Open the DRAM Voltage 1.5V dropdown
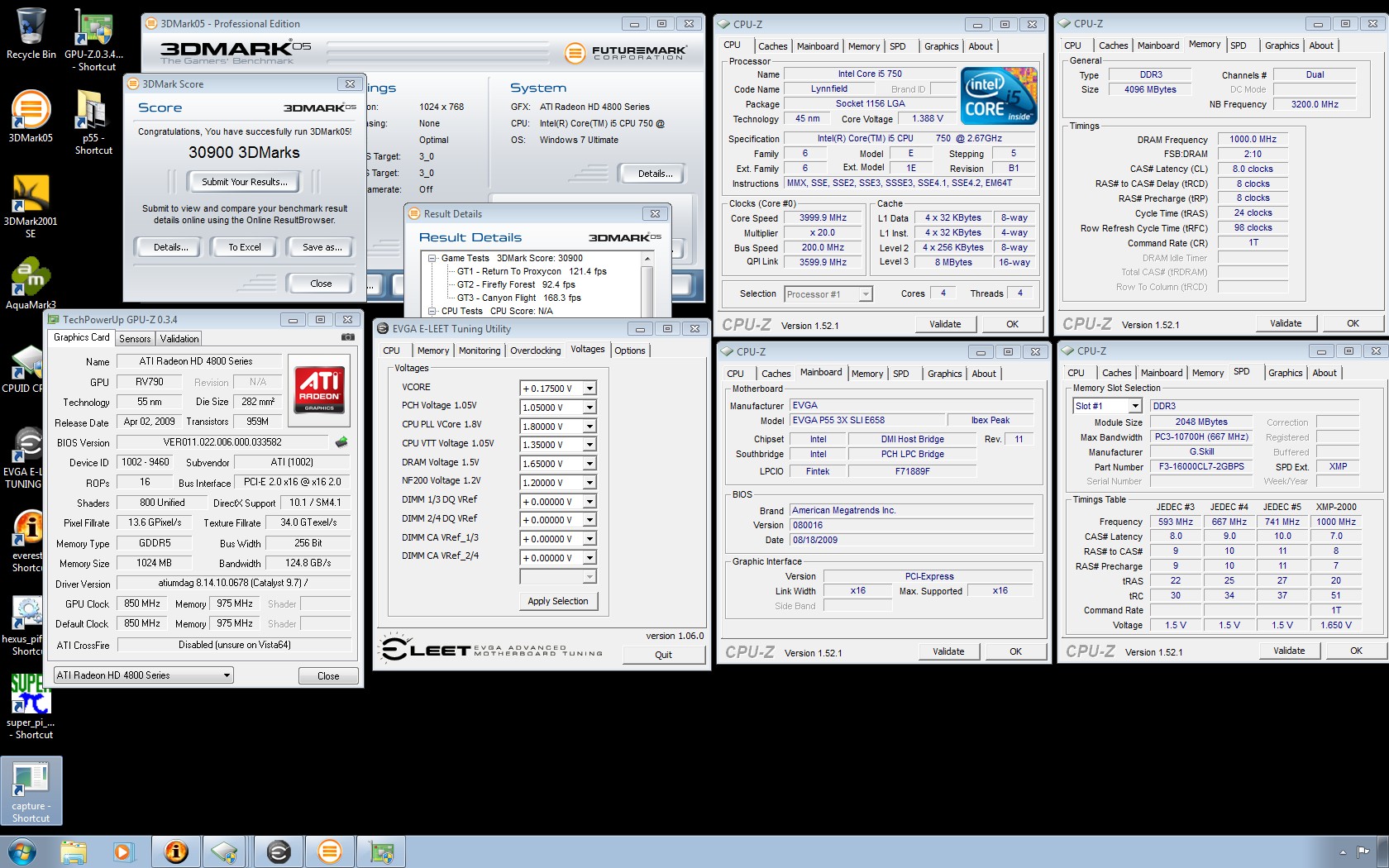Screen dimensions: 1389x868 (589, 464)
